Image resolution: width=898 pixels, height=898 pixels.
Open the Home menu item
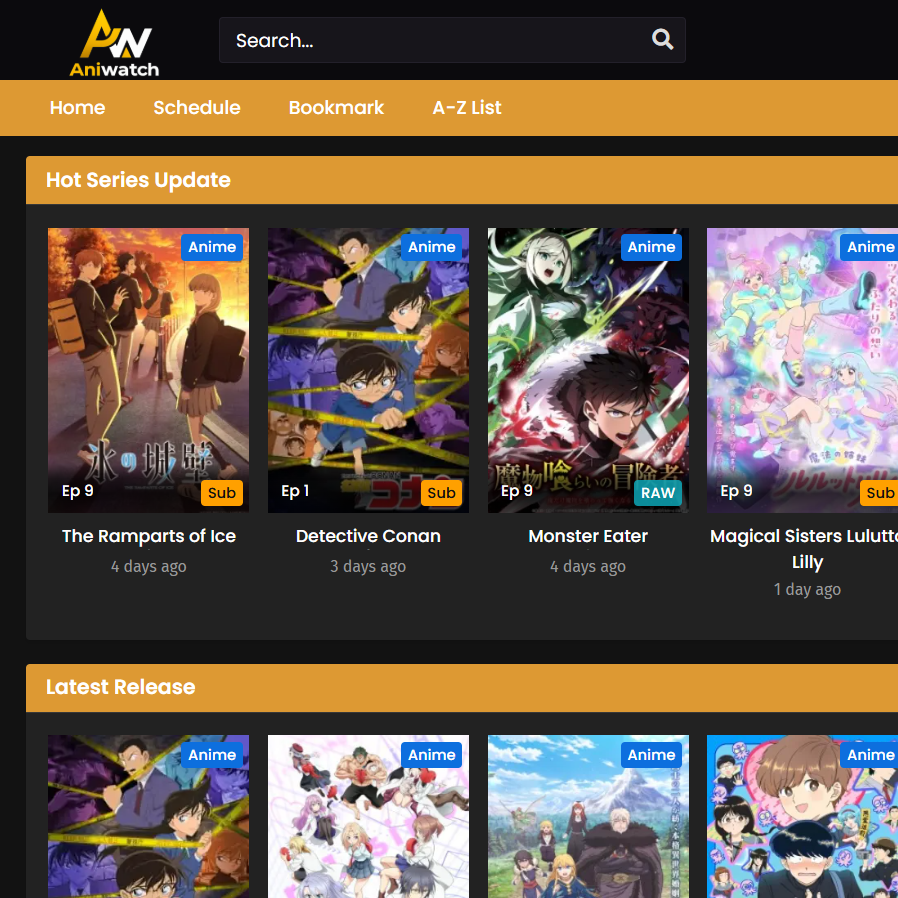click(x=77, y=108)
